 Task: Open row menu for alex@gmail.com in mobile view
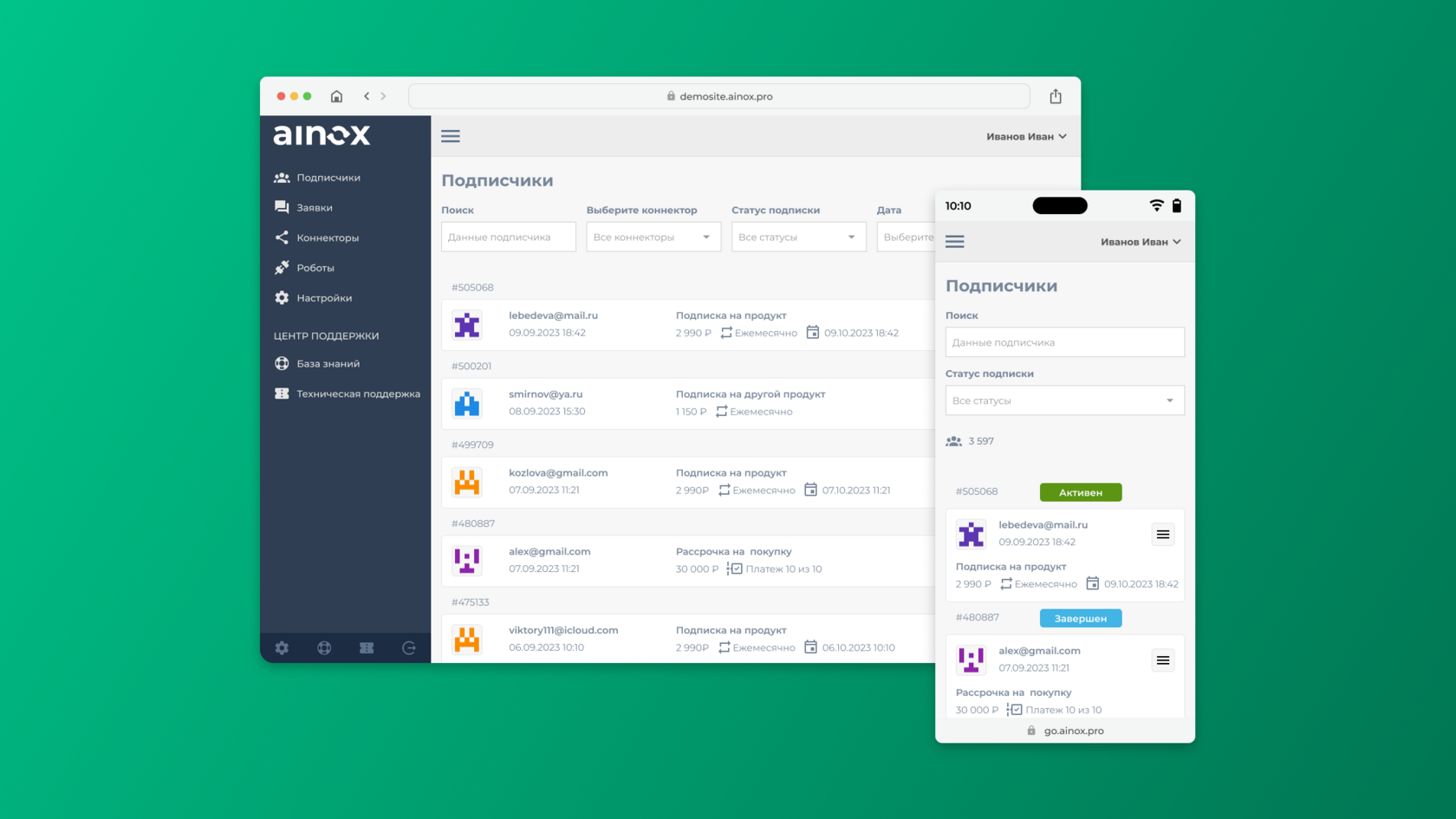[x=1163, y=660]
